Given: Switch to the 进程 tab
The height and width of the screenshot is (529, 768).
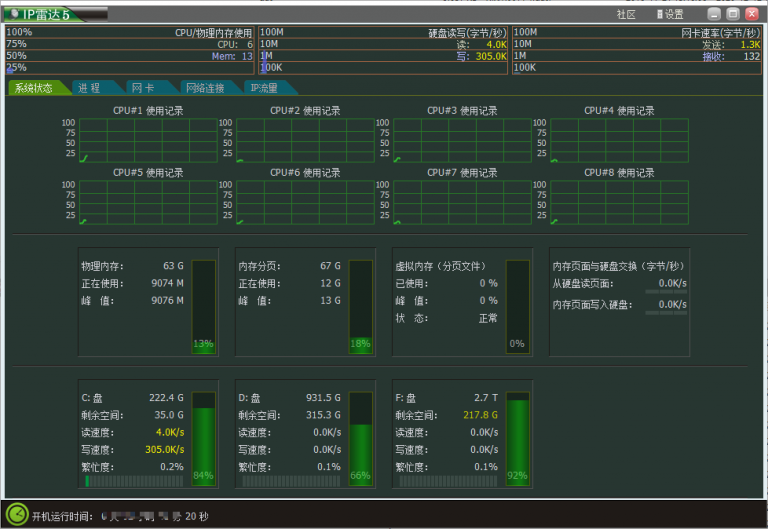Looking at the screenshot, I should 90,88.
